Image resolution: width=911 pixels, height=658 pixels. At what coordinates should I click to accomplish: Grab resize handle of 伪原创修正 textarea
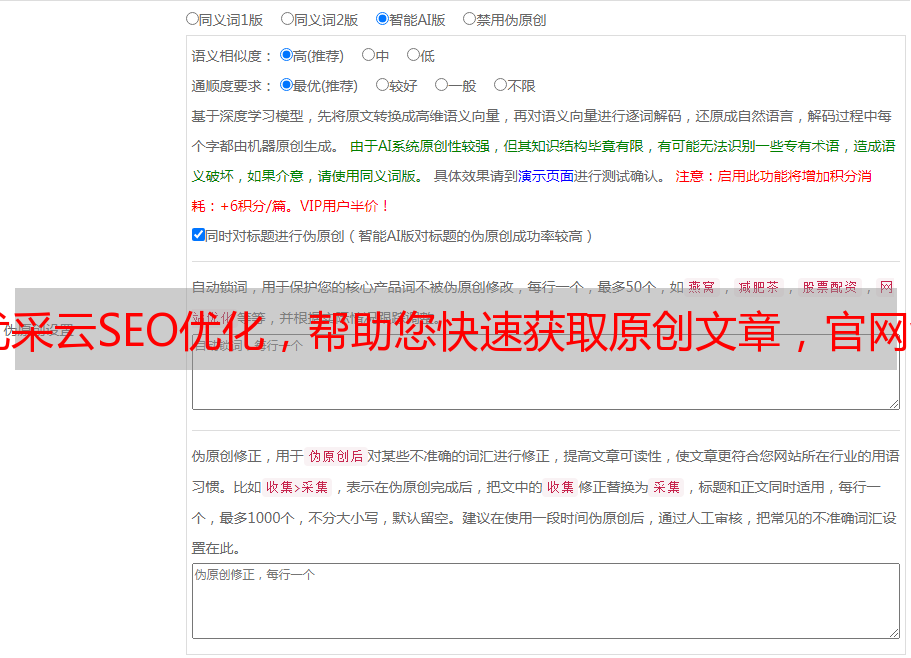pos(894,633)
